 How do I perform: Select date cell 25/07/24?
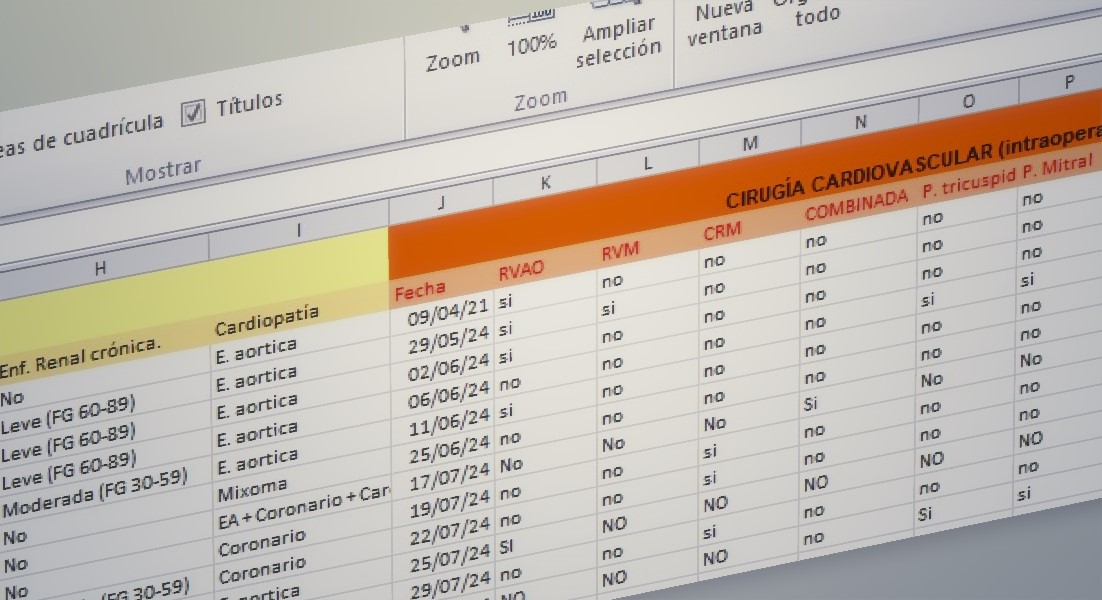coord(448,557)
